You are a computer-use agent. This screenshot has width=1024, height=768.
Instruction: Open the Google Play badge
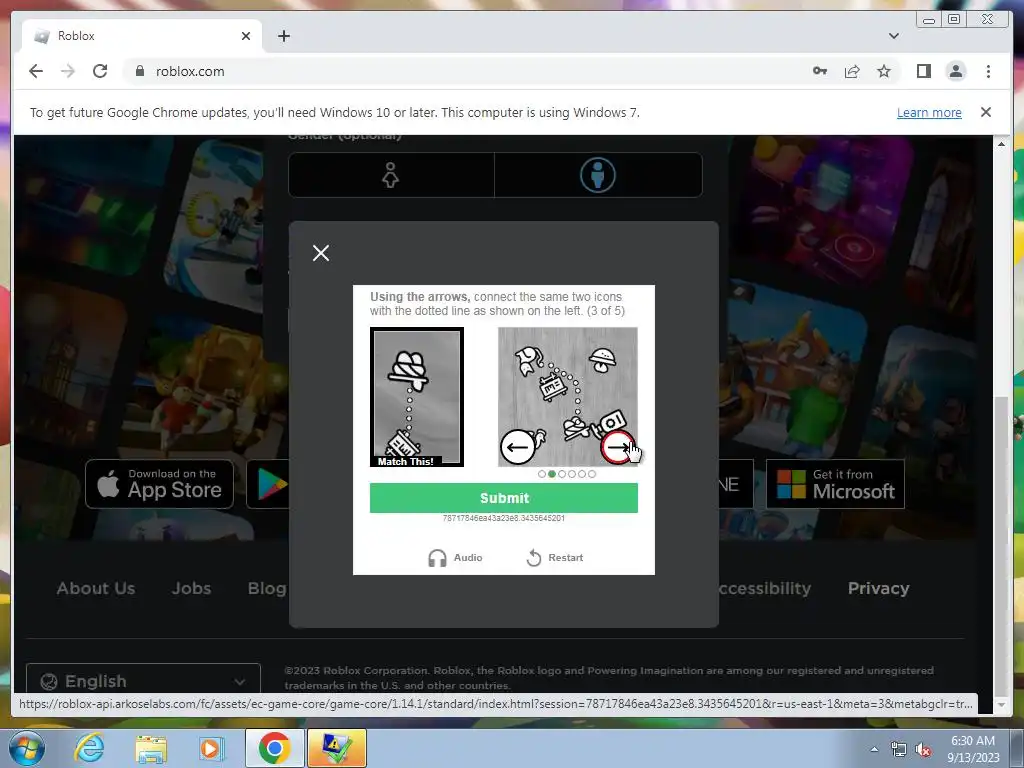click(x=268, y=484)
